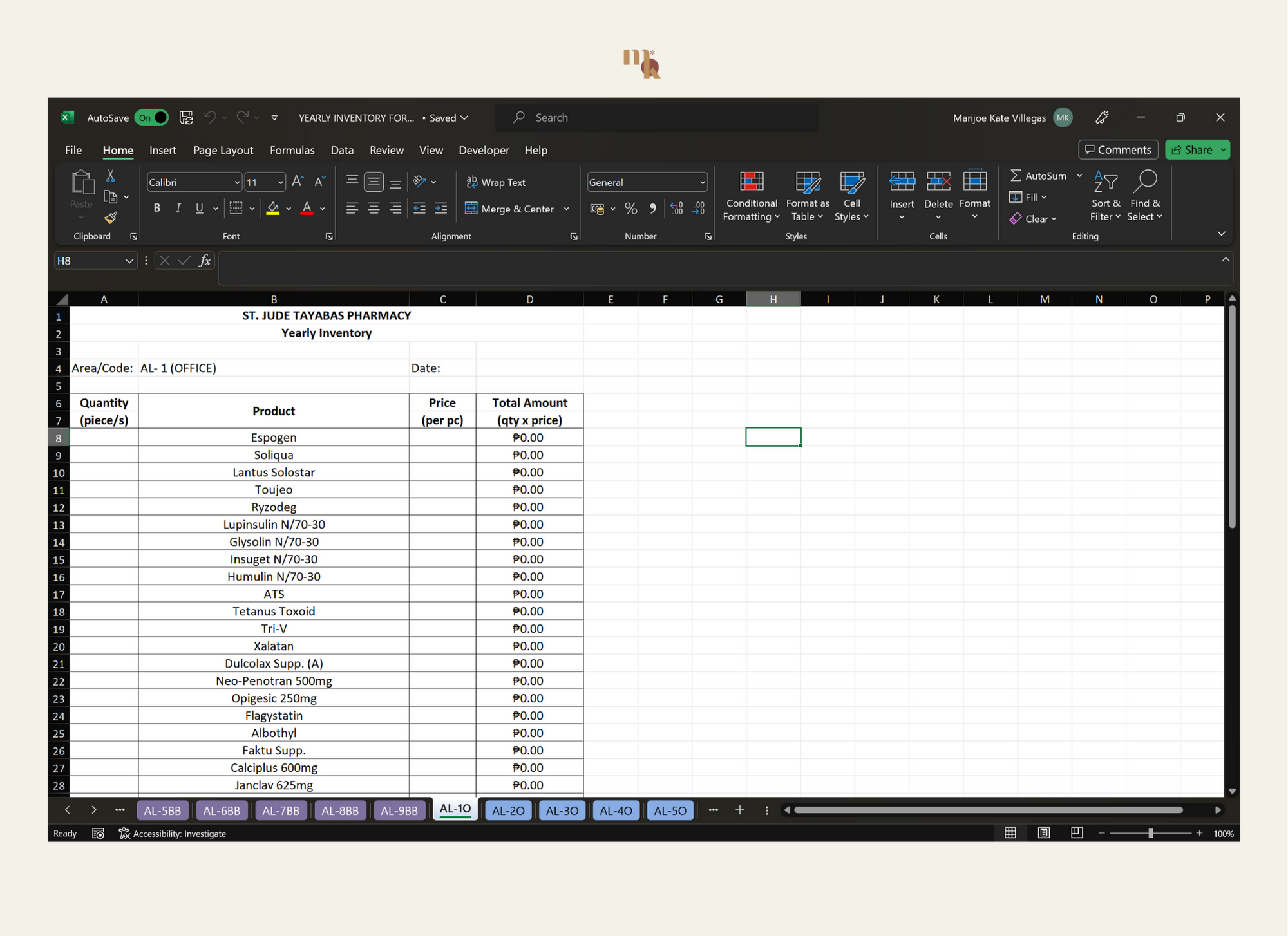
Task: Click the Delete cells icon
Action: [x=938, y=182]
